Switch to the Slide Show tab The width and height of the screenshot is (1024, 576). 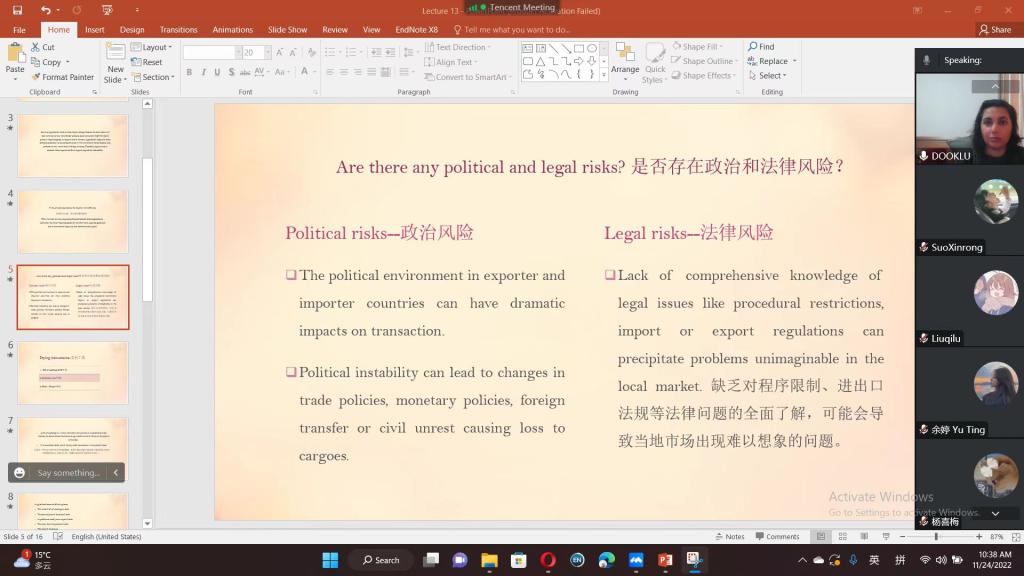pos(288,30)
